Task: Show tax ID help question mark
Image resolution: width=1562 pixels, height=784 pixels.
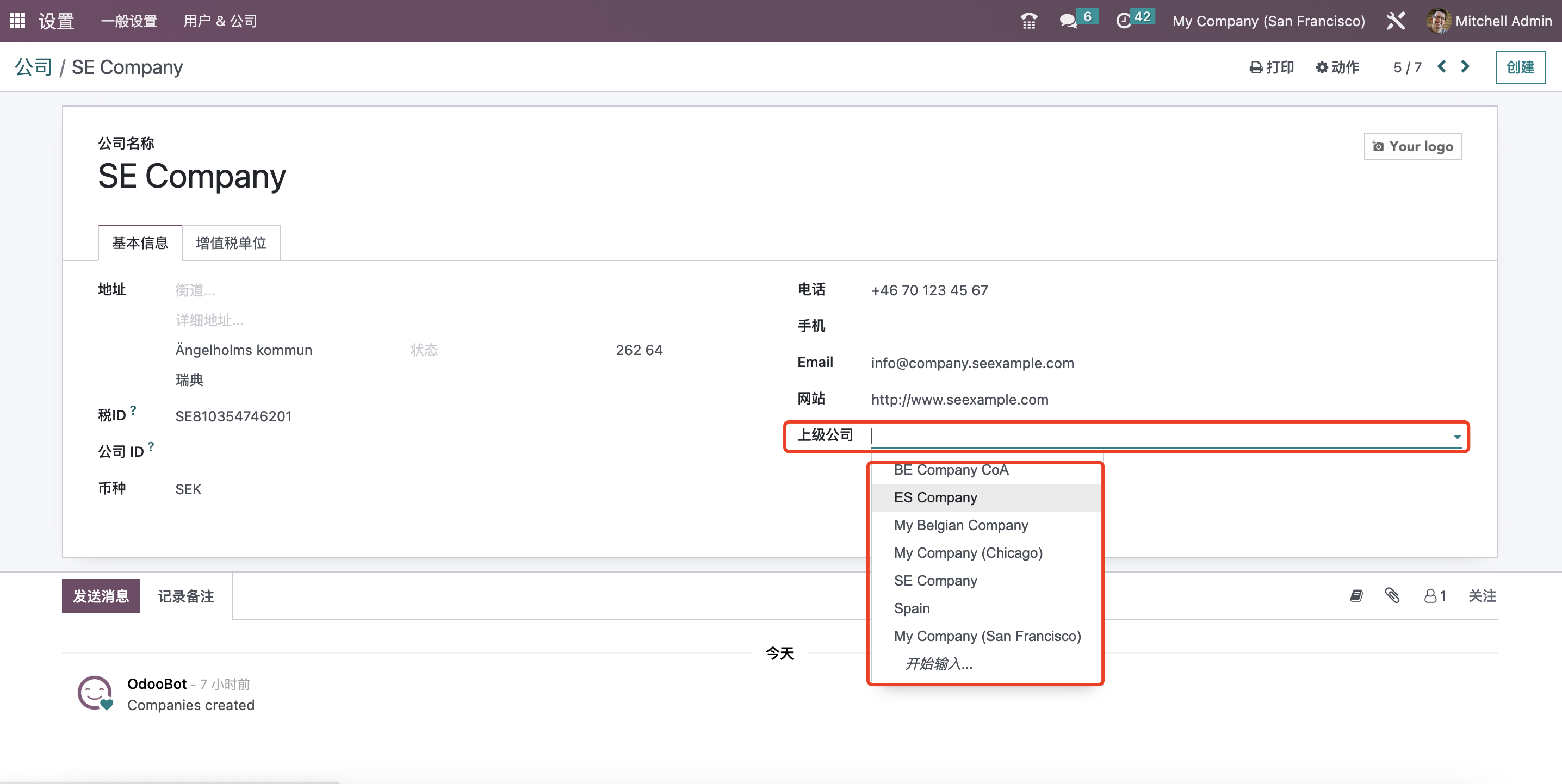Action: tap(133, 410)
